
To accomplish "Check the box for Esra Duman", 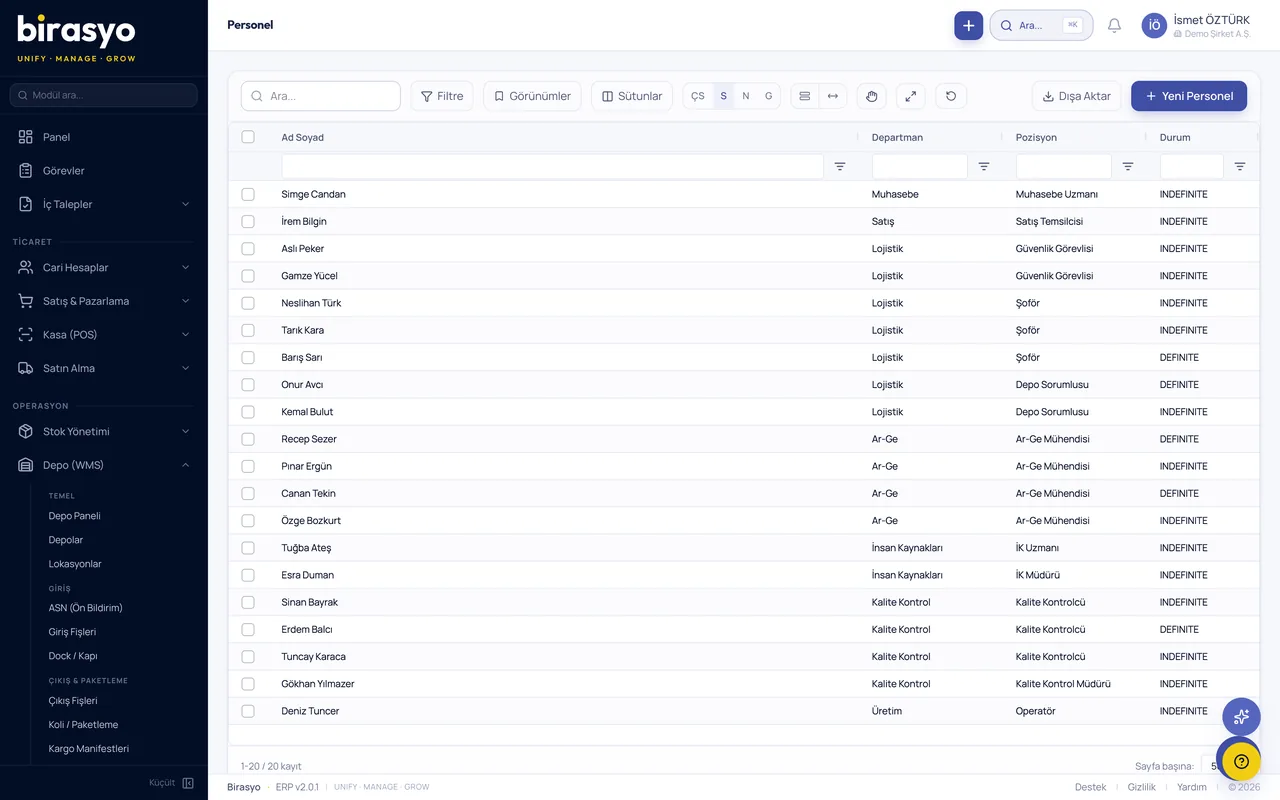I will coord(248,575).
